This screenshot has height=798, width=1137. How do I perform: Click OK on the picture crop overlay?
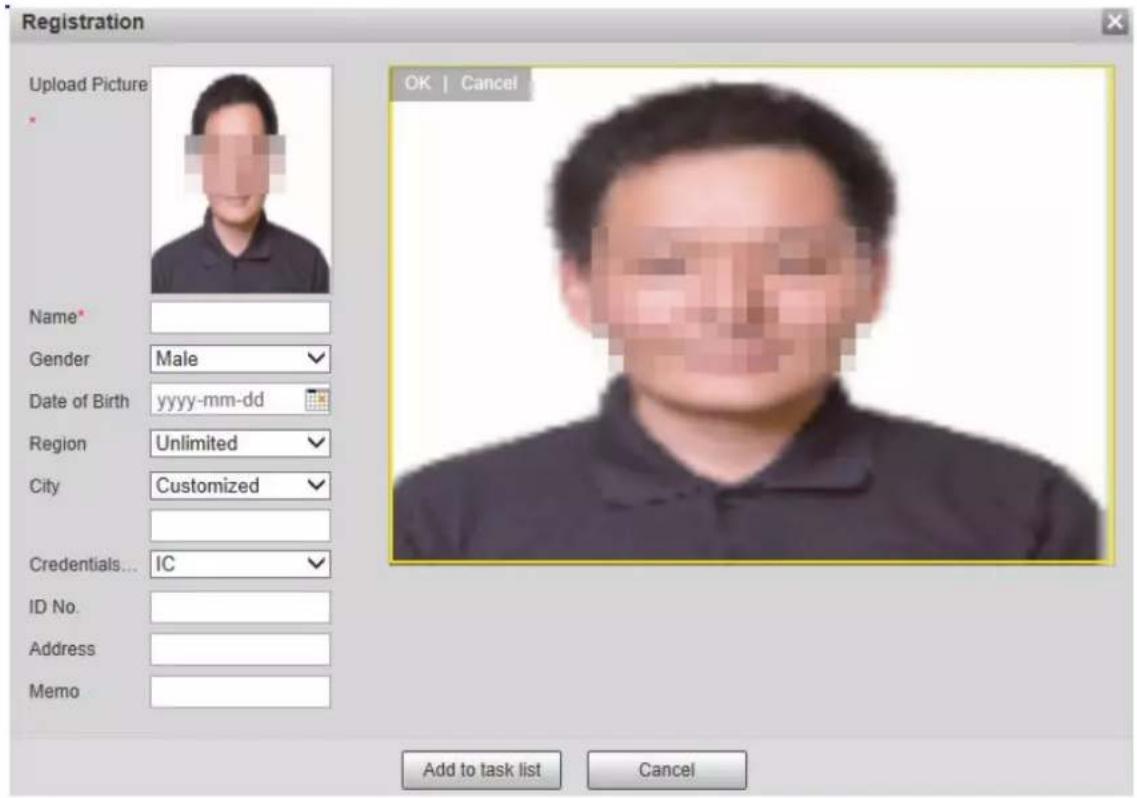point(417,83)
